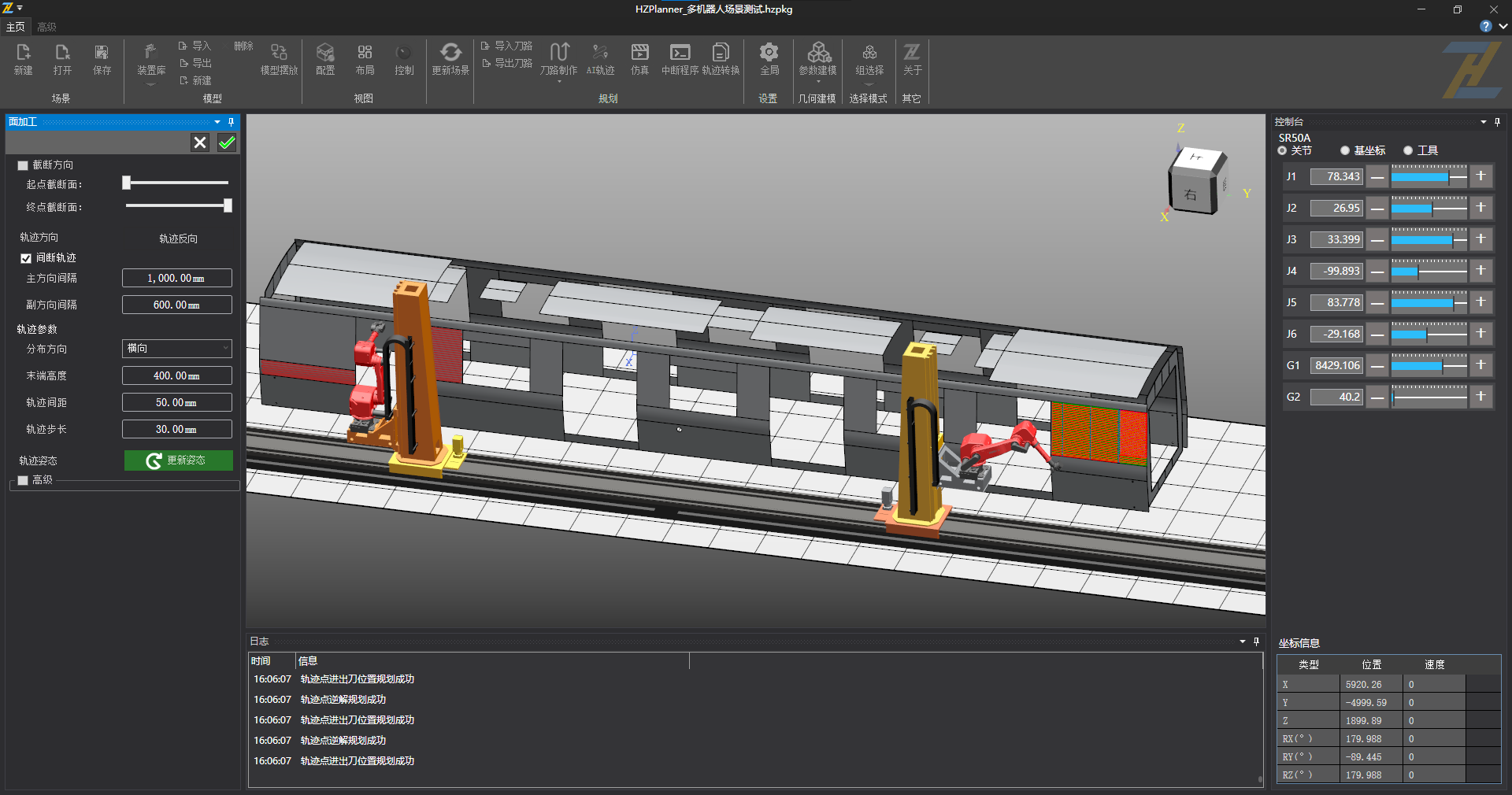Select the 基坐标 radio button
1512x795 pixels.
pyautogui.click(x=1345, y=150)
